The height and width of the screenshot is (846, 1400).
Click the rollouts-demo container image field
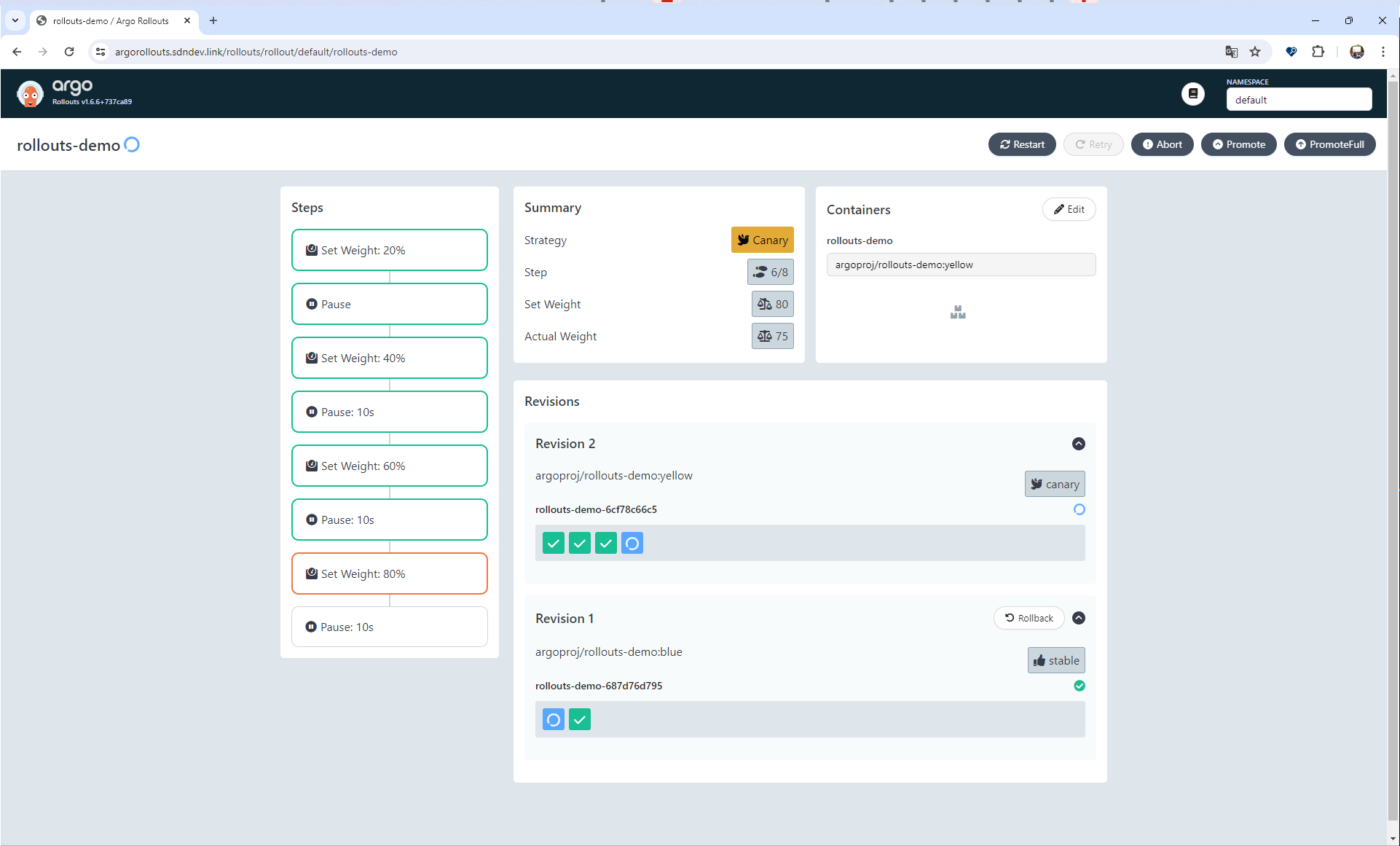(961, 265)
